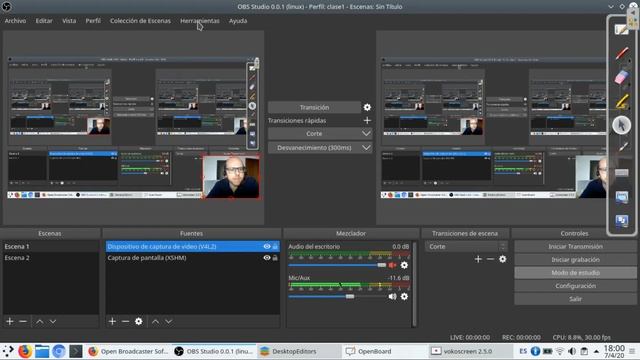Remove selected source with minus button
This screenshot has width=640, height=360.
tap(125, 322)
